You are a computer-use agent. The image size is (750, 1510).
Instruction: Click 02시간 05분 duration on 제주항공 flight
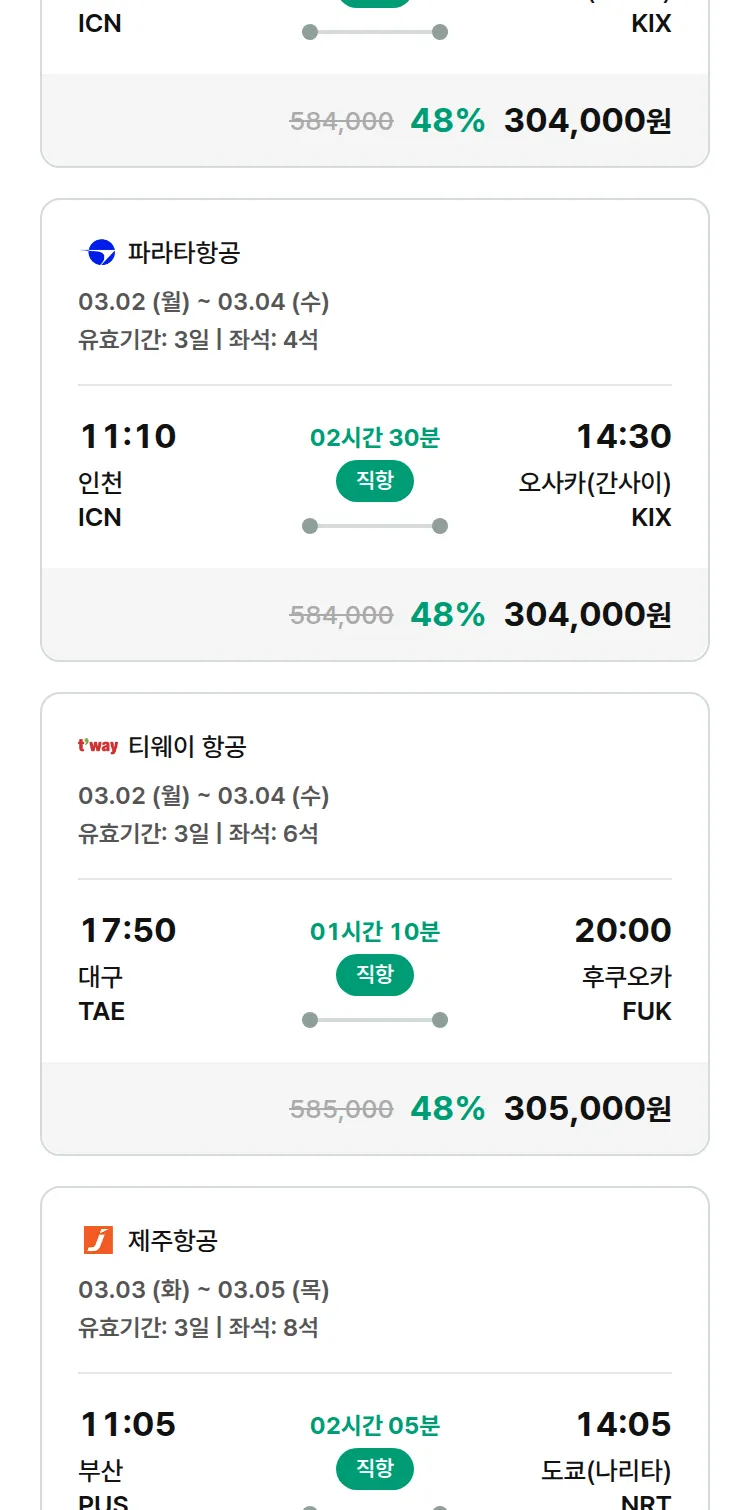tap(374, 1425)
